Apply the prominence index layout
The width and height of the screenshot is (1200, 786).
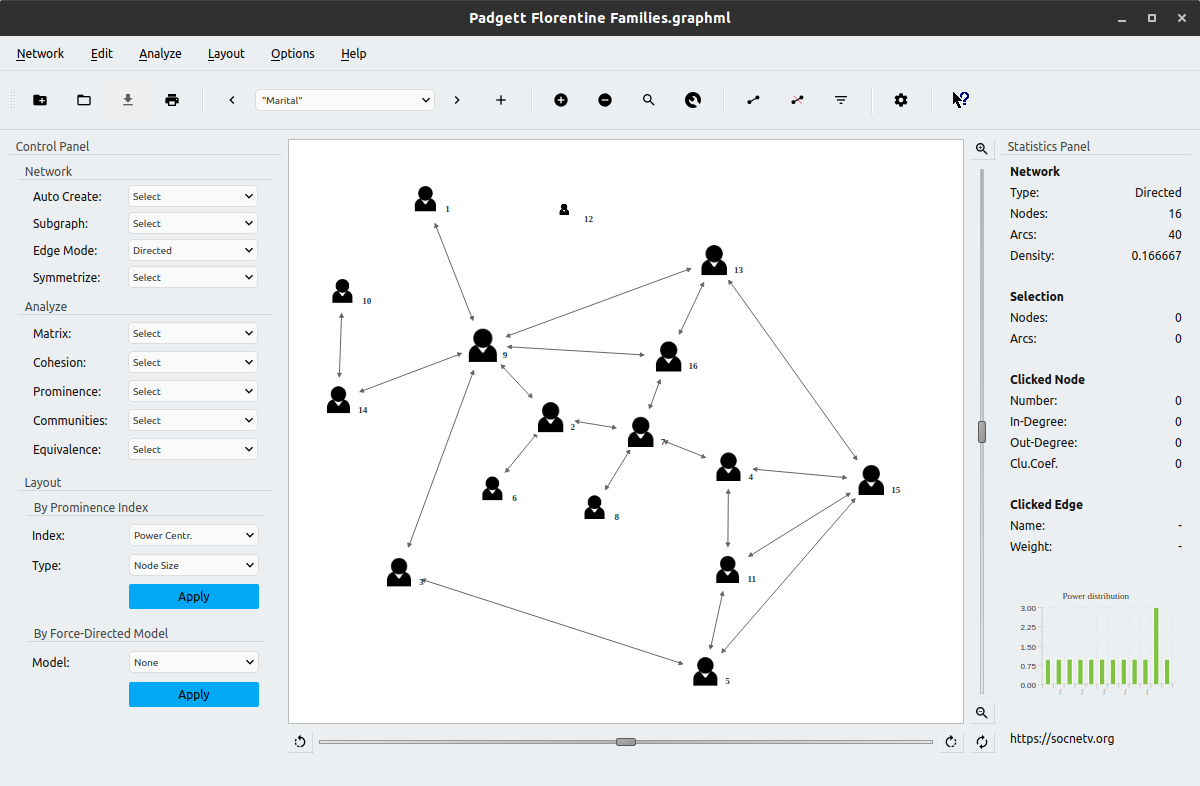(x=193, y=597)
